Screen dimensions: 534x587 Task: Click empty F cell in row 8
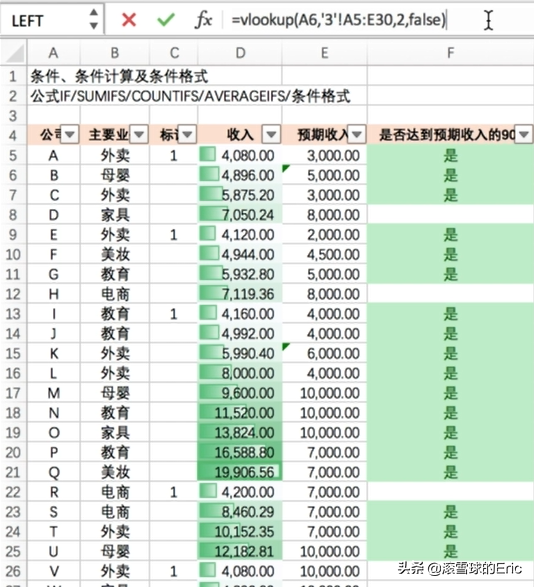[x=451, y=215]
